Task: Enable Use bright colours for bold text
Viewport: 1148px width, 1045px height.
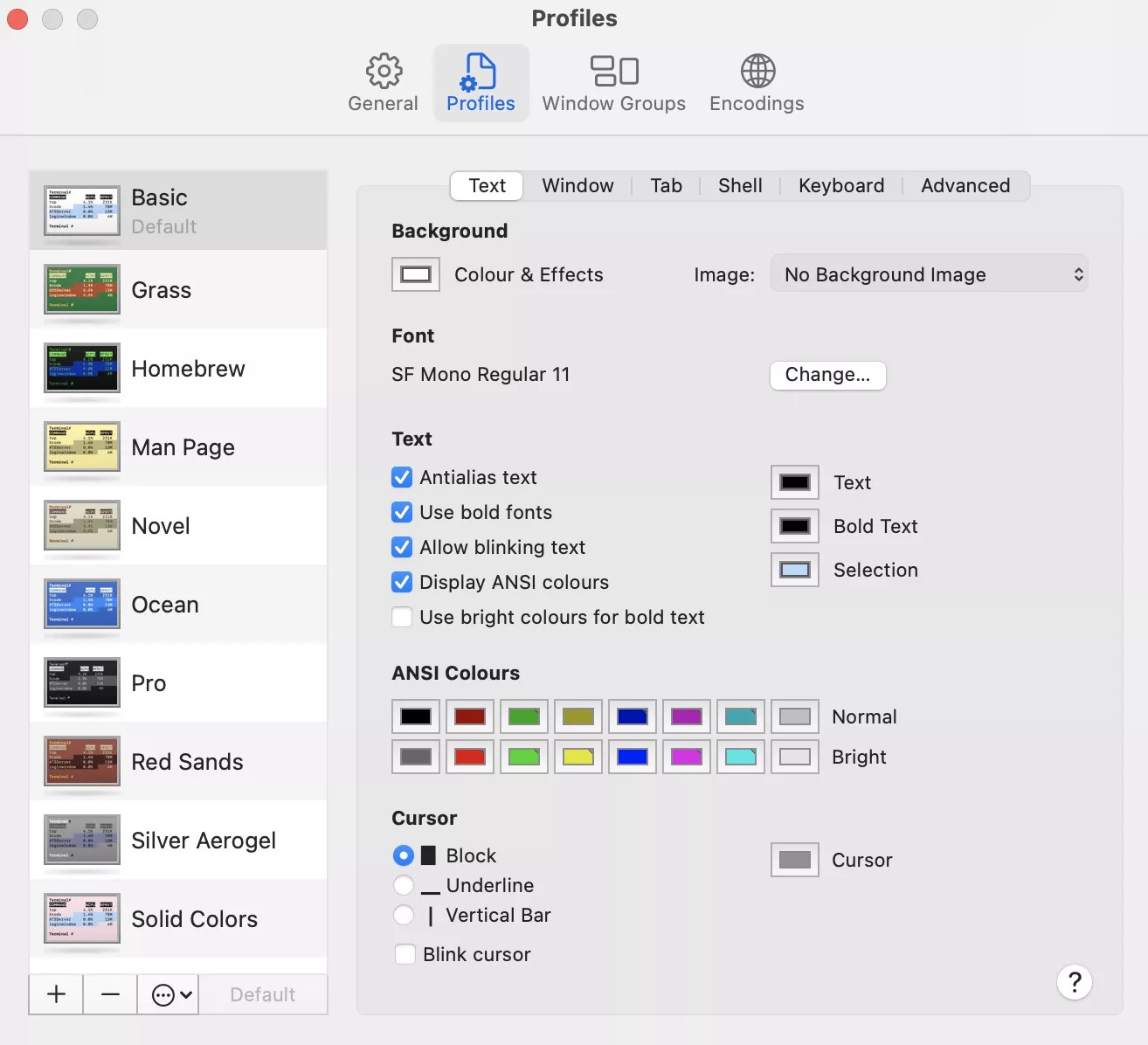Action: click(x=402, y=617)
